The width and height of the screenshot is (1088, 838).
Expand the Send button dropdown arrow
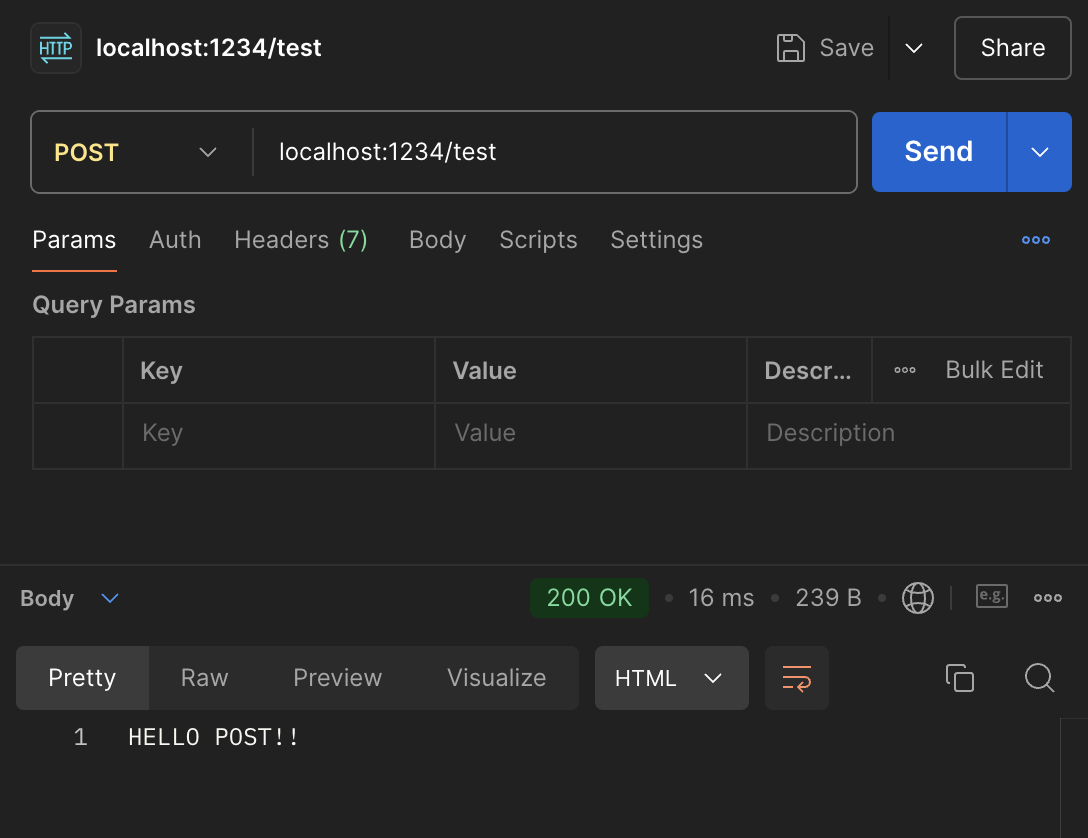pos(1039,152)
